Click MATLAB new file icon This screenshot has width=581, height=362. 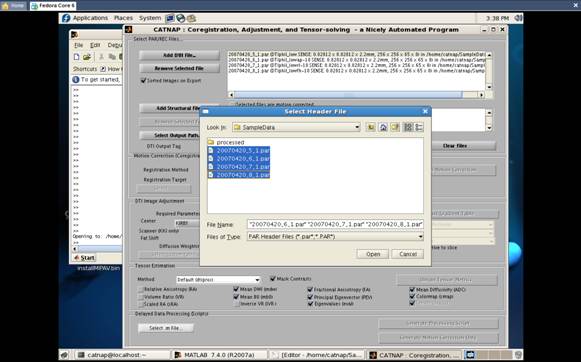coord(76,57)
